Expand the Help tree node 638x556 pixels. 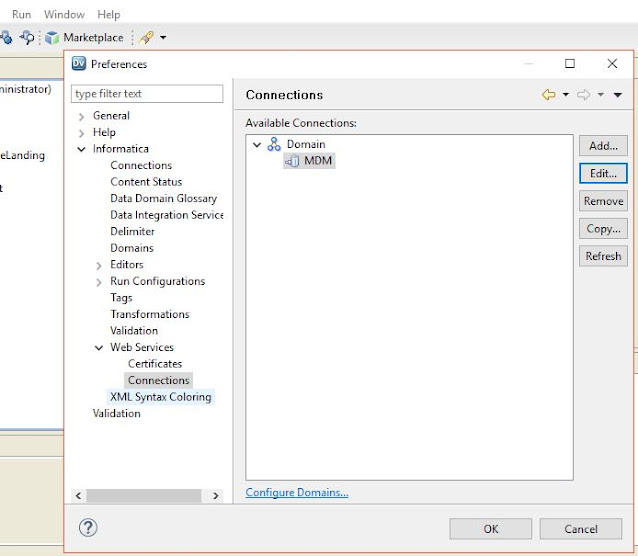(x=81, y=133)
